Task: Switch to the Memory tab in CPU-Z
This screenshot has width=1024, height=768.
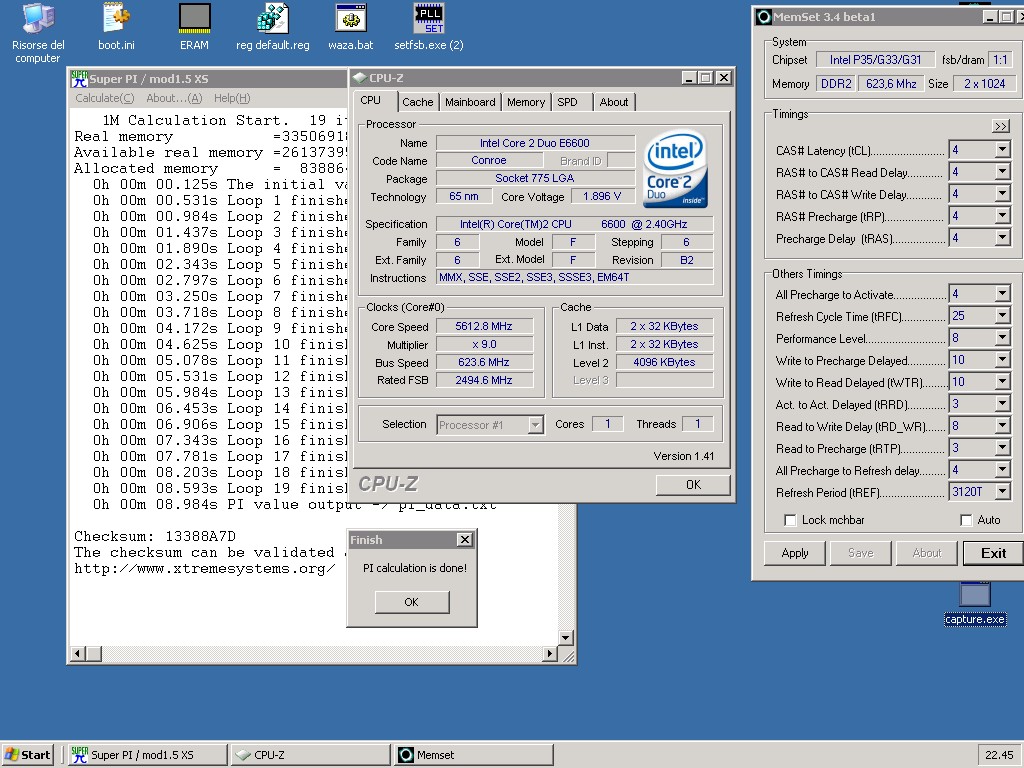Action: [x=526, y=102]
